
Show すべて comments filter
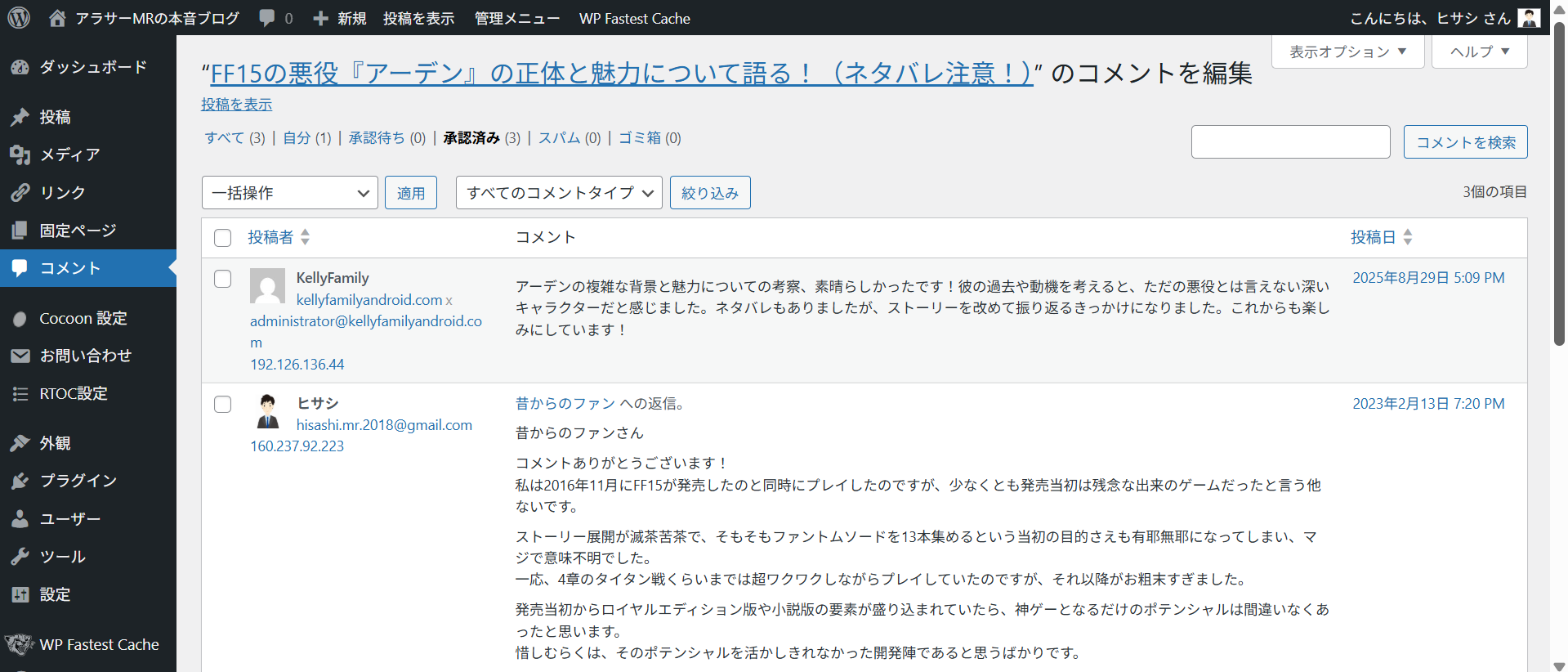click(225, 138)
